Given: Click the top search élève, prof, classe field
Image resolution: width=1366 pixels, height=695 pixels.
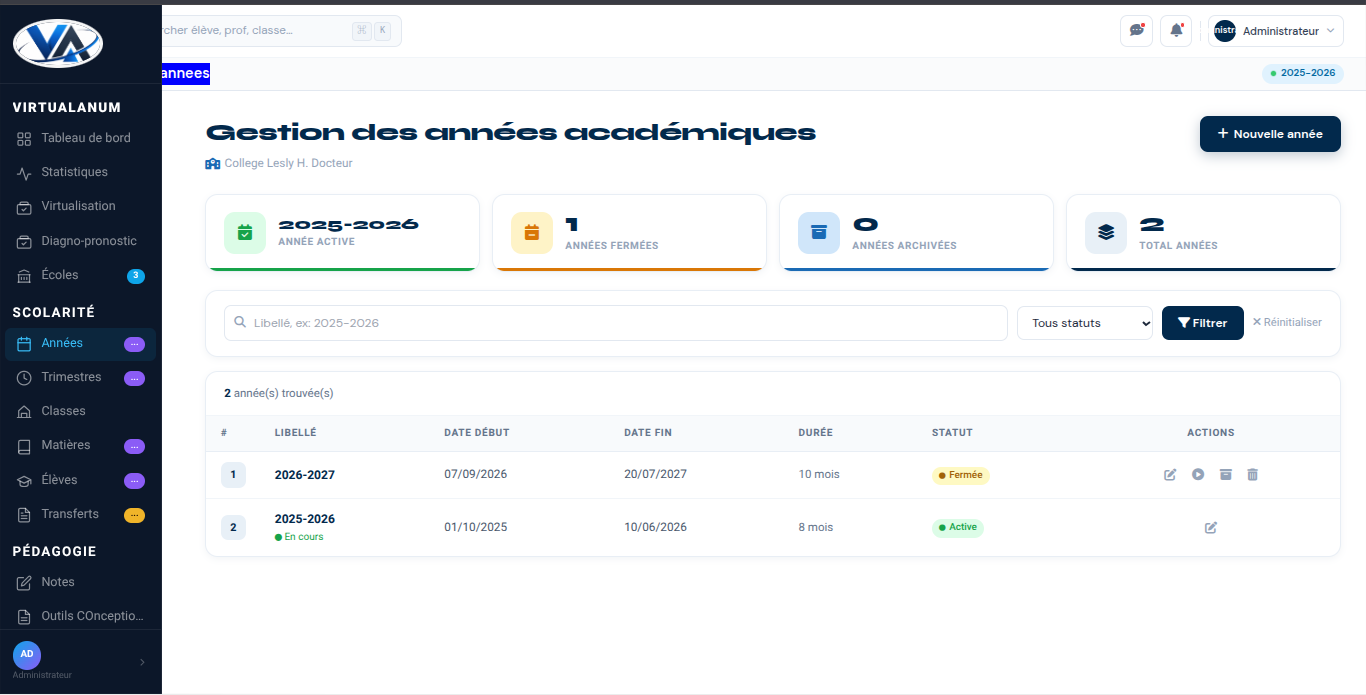Looking at the screenshot, I should [282, 31].
